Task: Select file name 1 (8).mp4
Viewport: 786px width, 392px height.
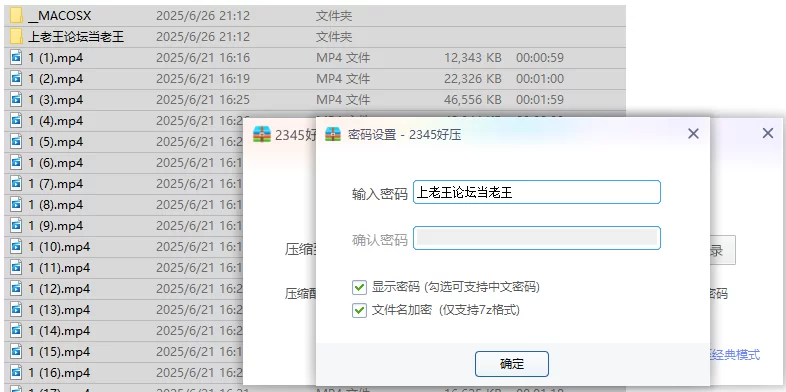Action: click(x=56, y=205)
